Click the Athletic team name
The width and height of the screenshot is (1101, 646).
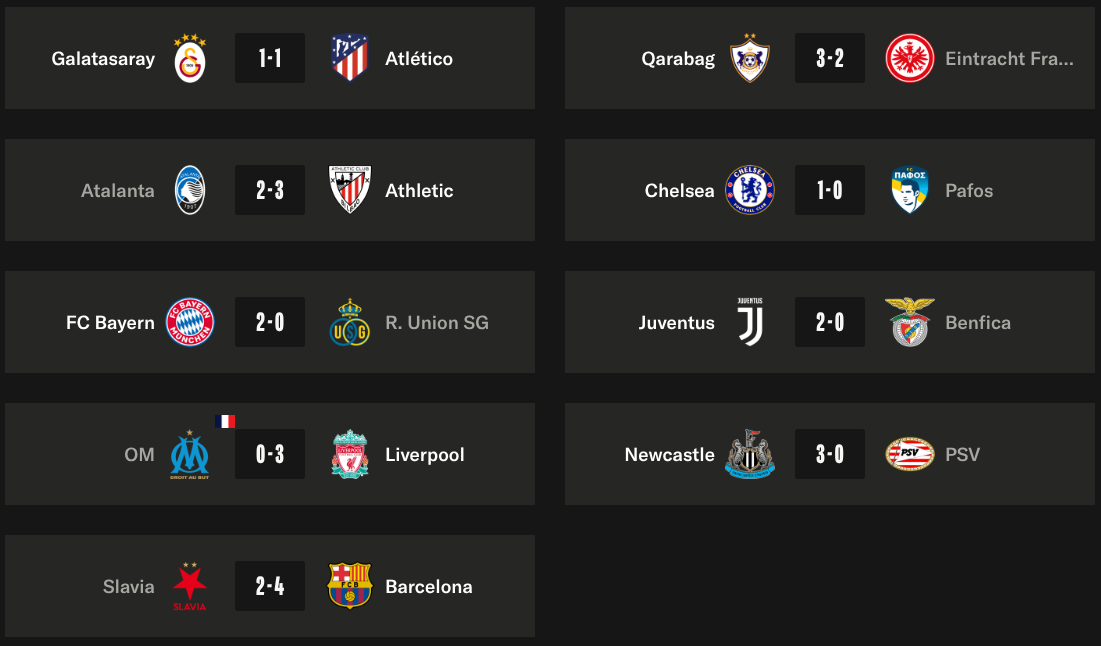click(x=419, y=190)
